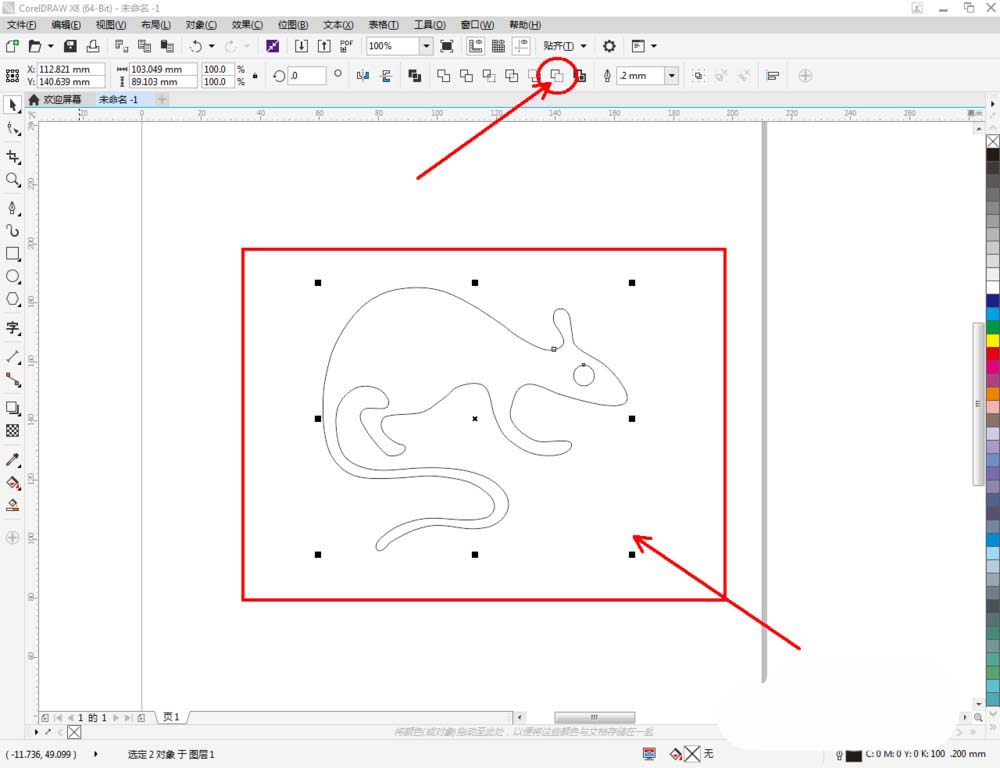Click the Mirror vertically icon
The width and height of the screenshot is (1000, 768).
pos(386,76)
